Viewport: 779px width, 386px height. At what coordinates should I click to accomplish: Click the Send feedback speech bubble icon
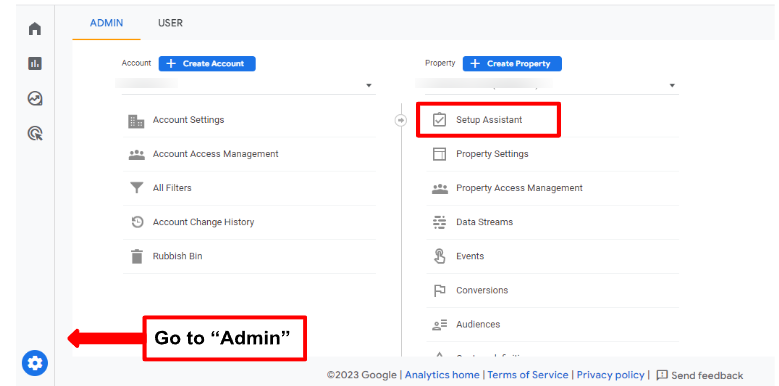point(662,375)
